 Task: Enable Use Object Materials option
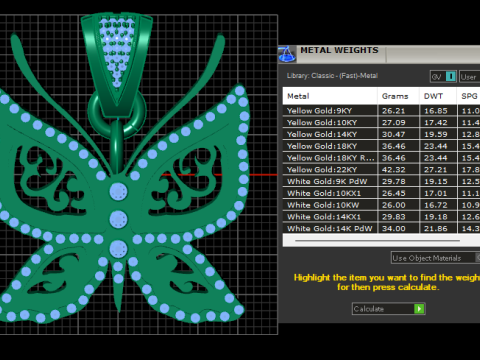435,258
